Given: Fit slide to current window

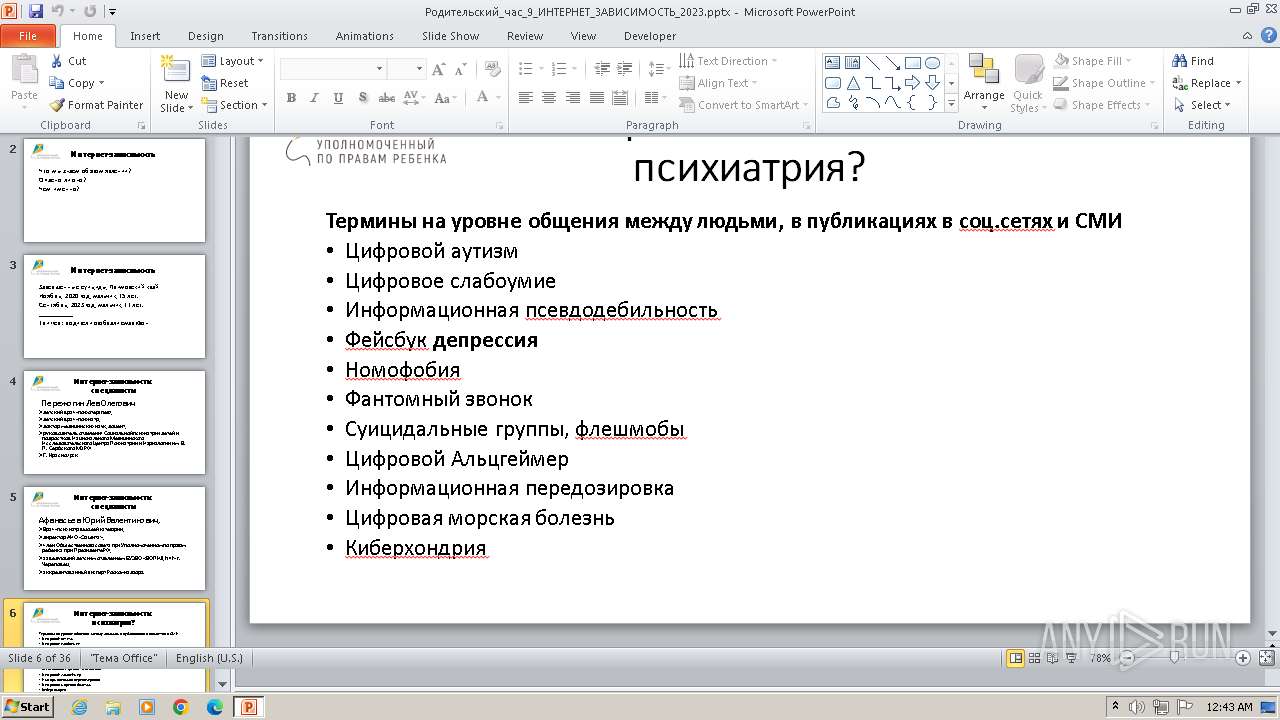Looking at the screenshot, I should 1265,658.
